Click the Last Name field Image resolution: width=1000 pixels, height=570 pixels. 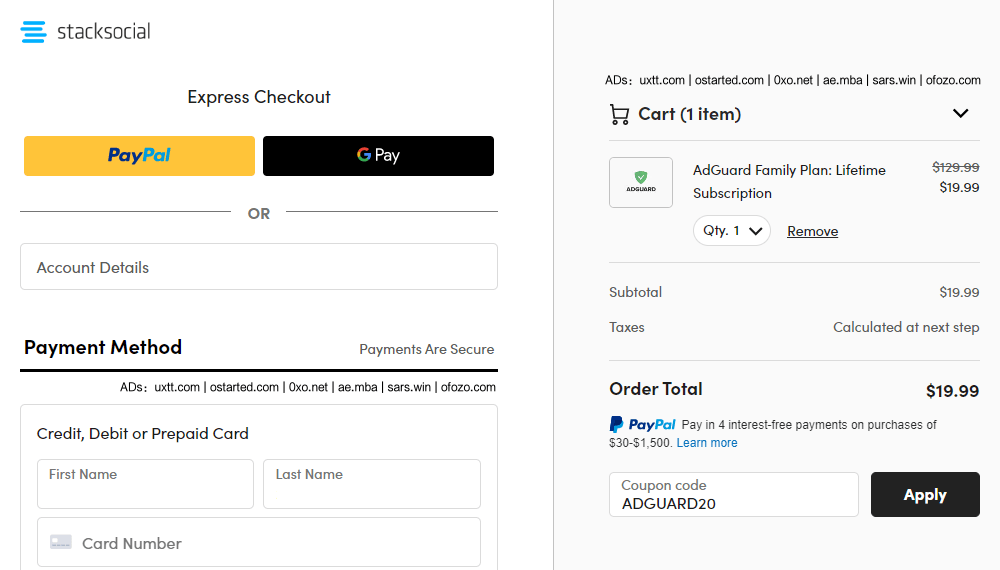point(372,485)
